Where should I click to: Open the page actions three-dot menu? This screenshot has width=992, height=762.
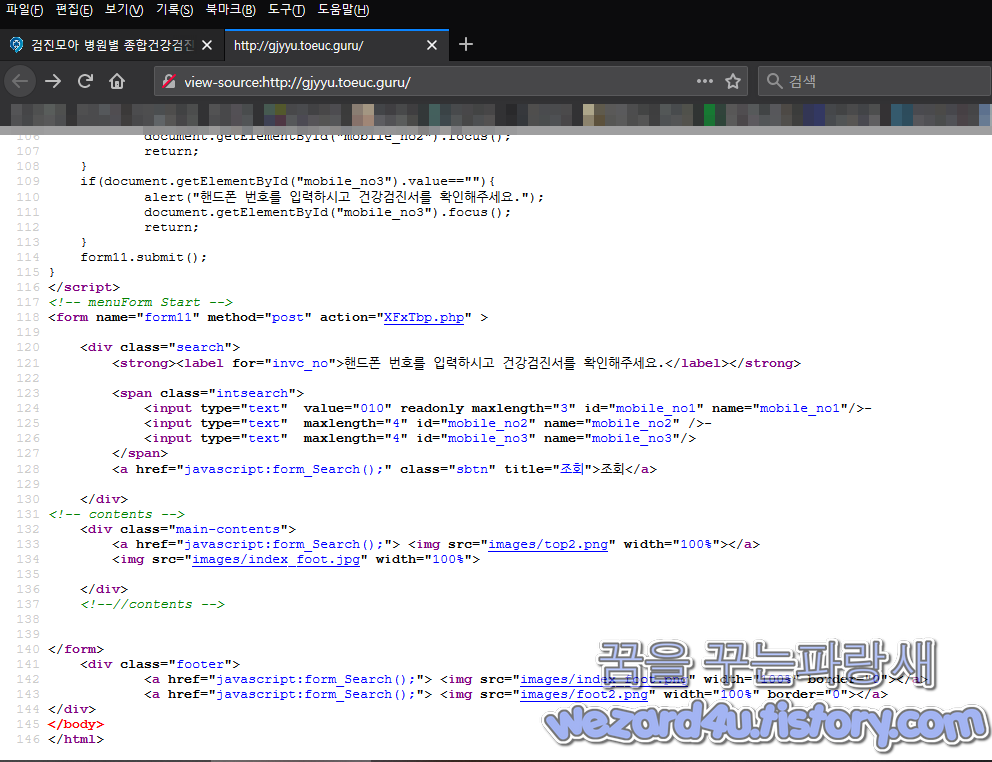pos(705,81)
